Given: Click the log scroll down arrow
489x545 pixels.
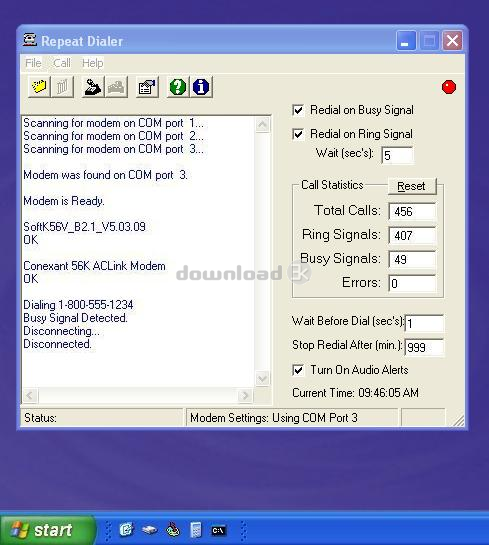Looking at the screenshot, I should tap(262, 378).
